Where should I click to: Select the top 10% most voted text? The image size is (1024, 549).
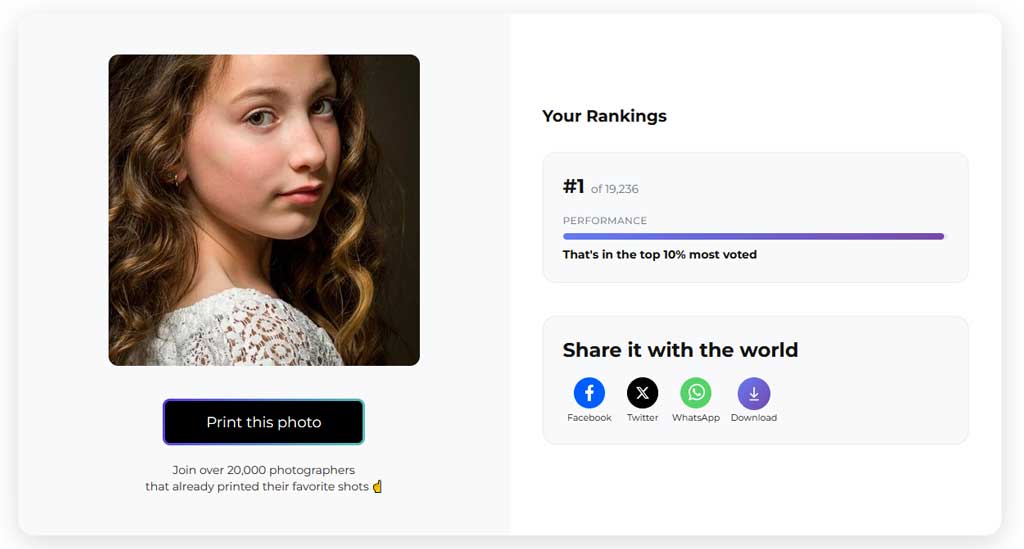pos(660,255)
